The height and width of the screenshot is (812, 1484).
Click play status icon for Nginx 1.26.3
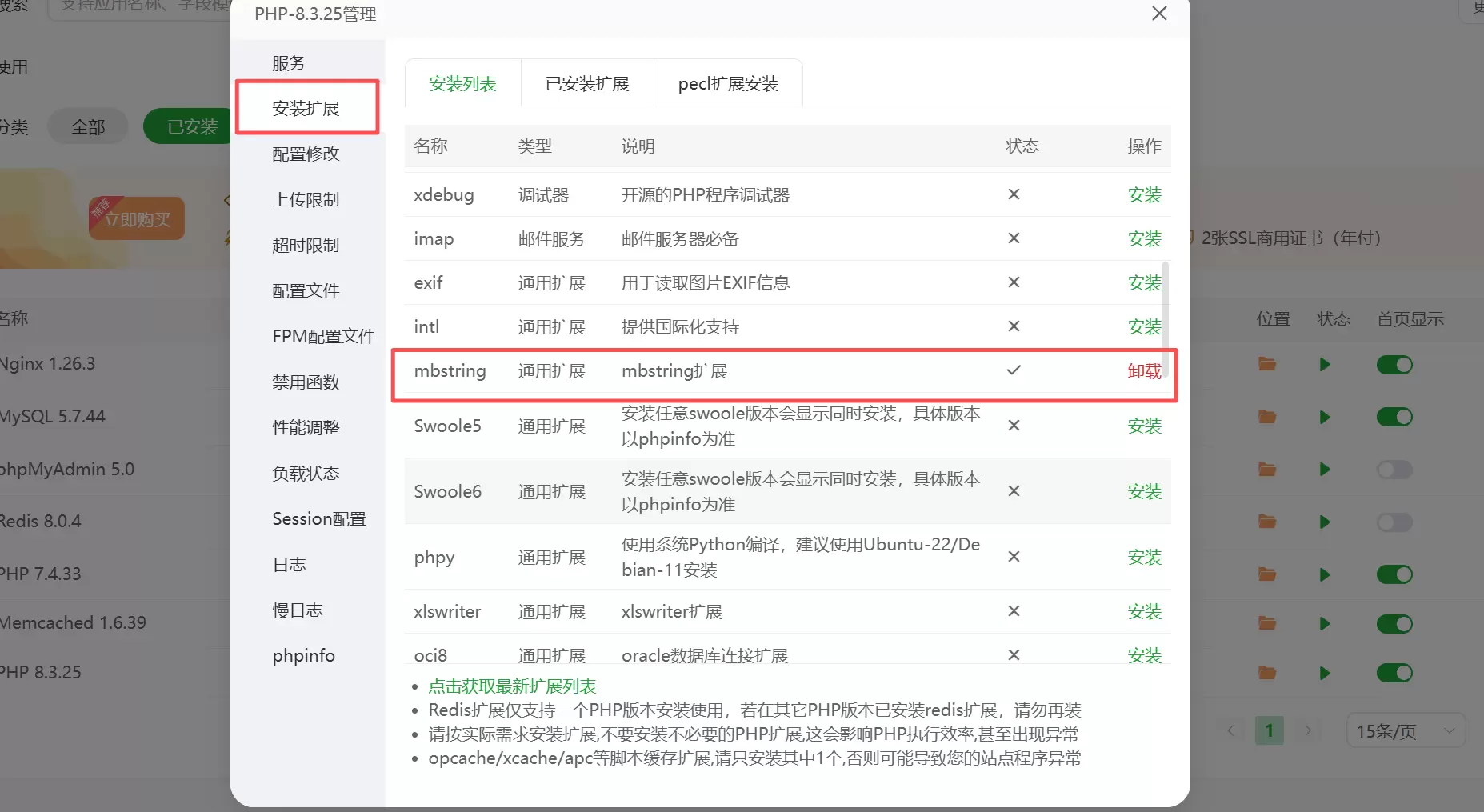pos(1325,365)
